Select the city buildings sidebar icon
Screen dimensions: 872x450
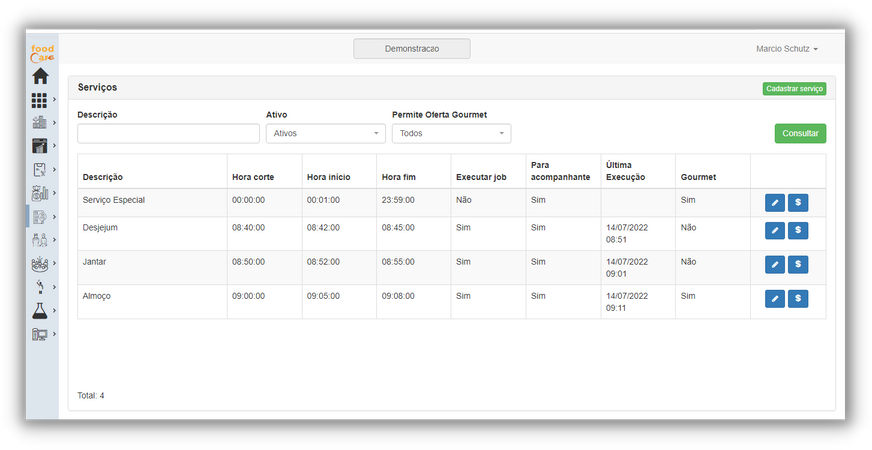coord(39,122)
